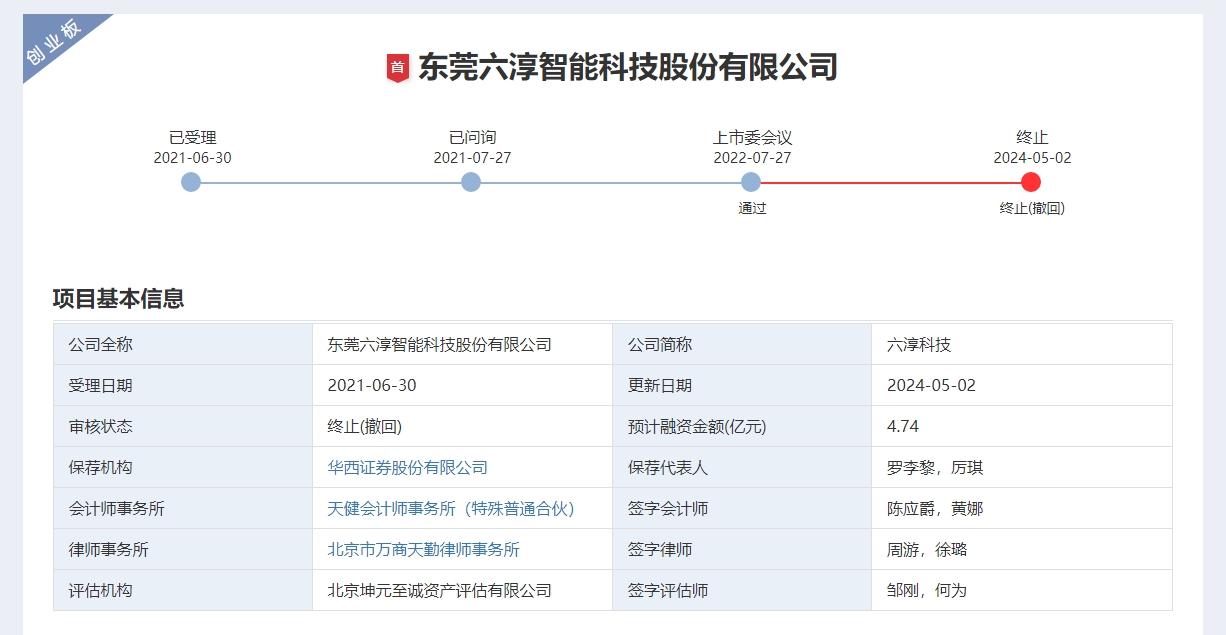Click the 律师事务所 label cell

(x=183, y=549)
